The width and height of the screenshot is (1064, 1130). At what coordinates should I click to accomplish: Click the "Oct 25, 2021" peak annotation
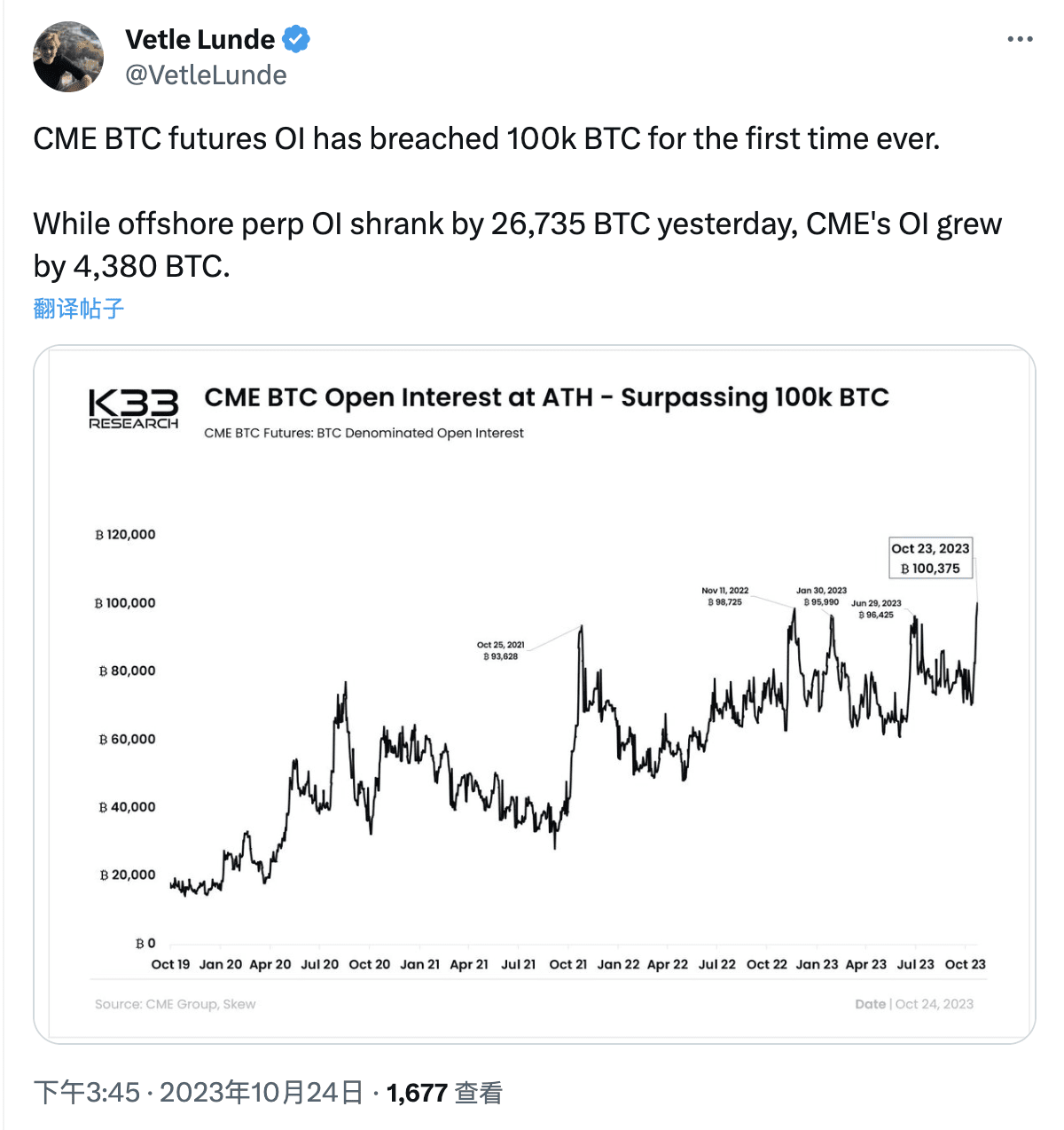click(502, 650)
